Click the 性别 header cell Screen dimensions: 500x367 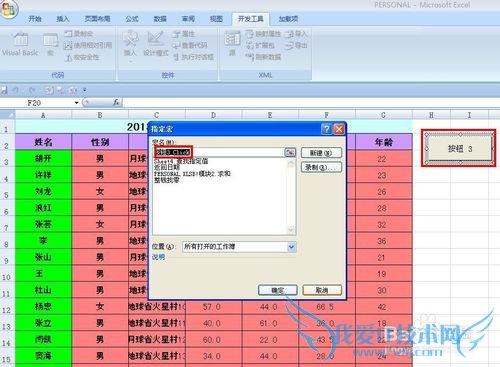100,142
